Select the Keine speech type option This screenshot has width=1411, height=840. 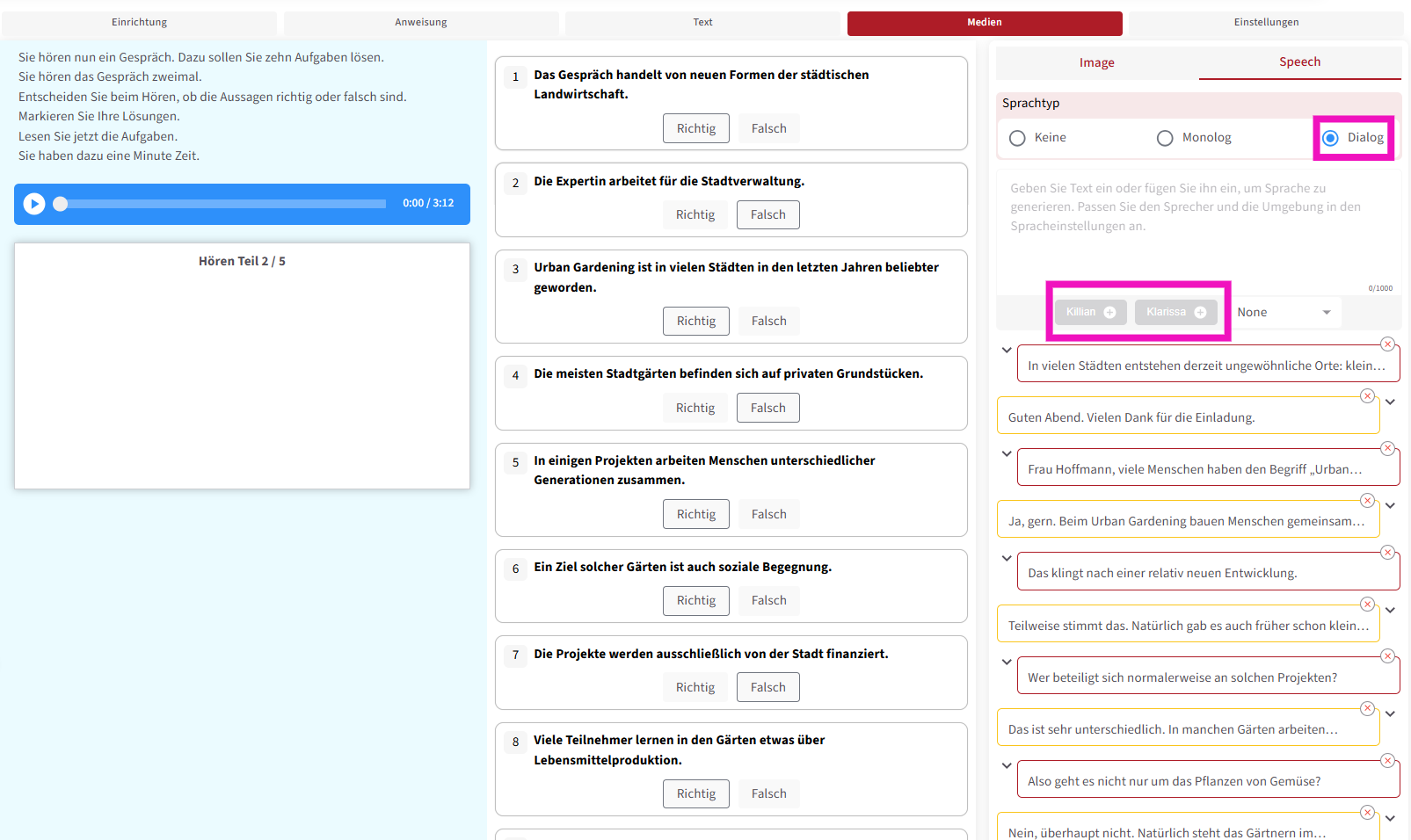click(1017, 138)
